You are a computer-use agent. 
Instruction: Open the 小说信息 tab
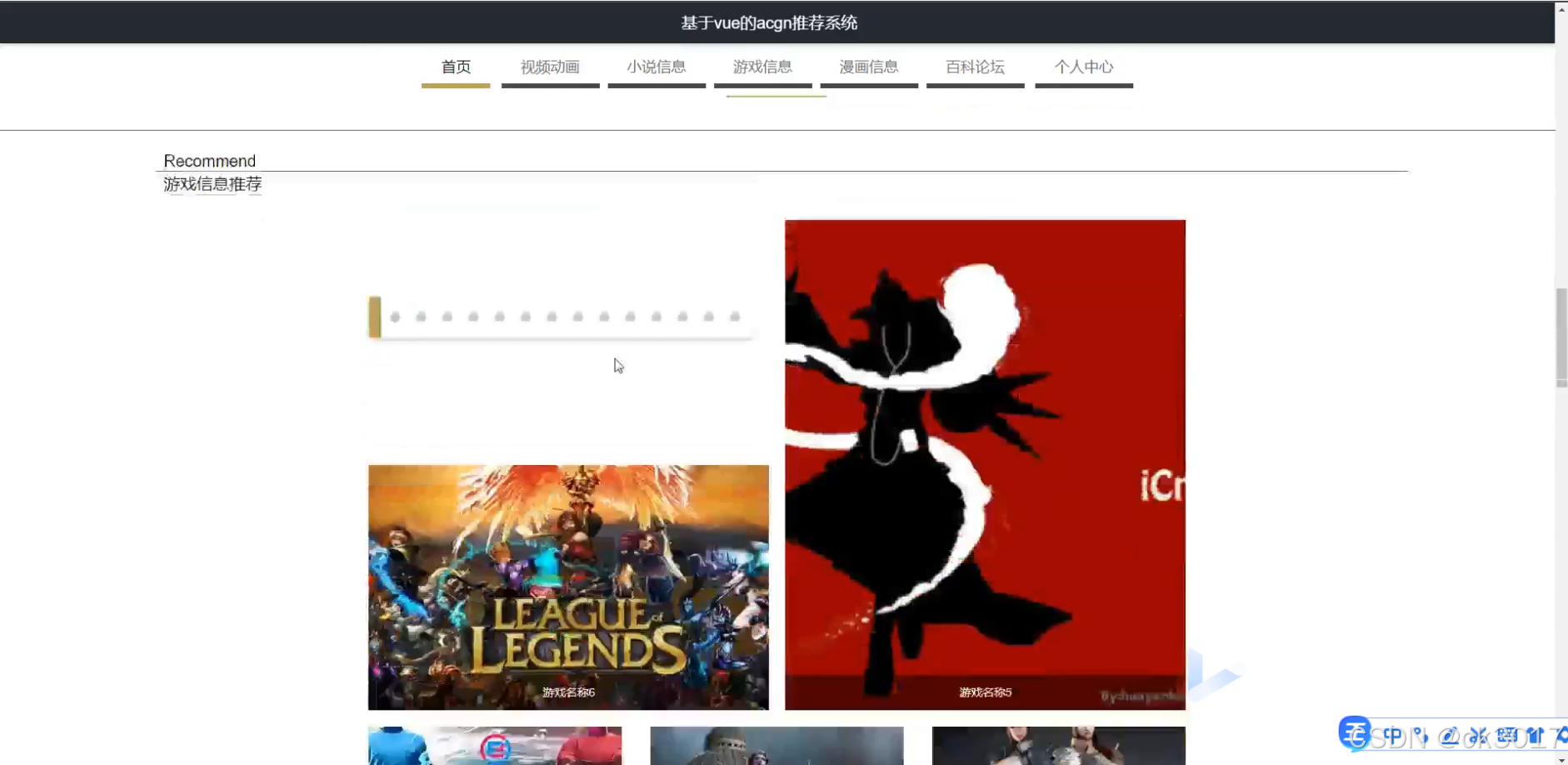tap(657, 67)
